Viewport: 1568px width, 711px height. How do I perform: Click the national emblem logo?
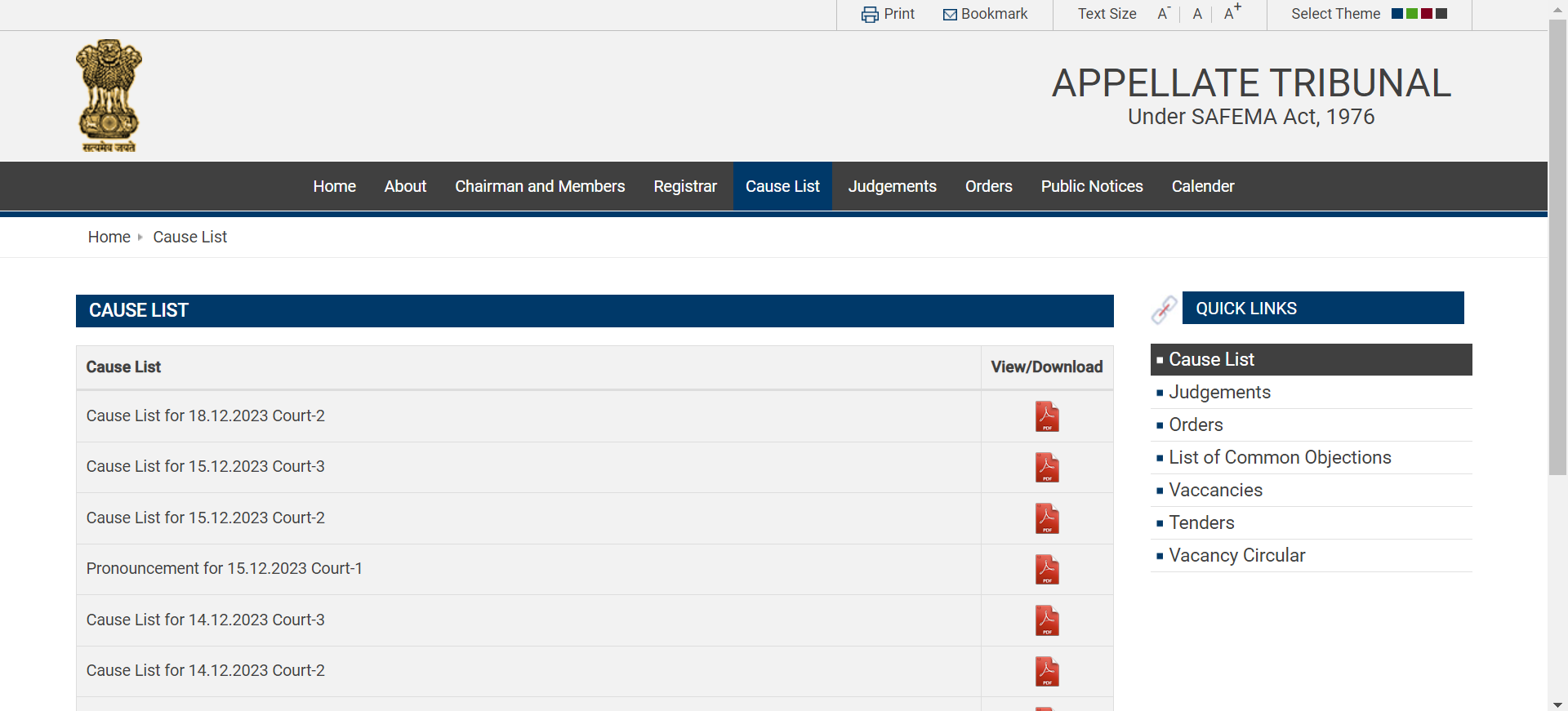point(109,96)
